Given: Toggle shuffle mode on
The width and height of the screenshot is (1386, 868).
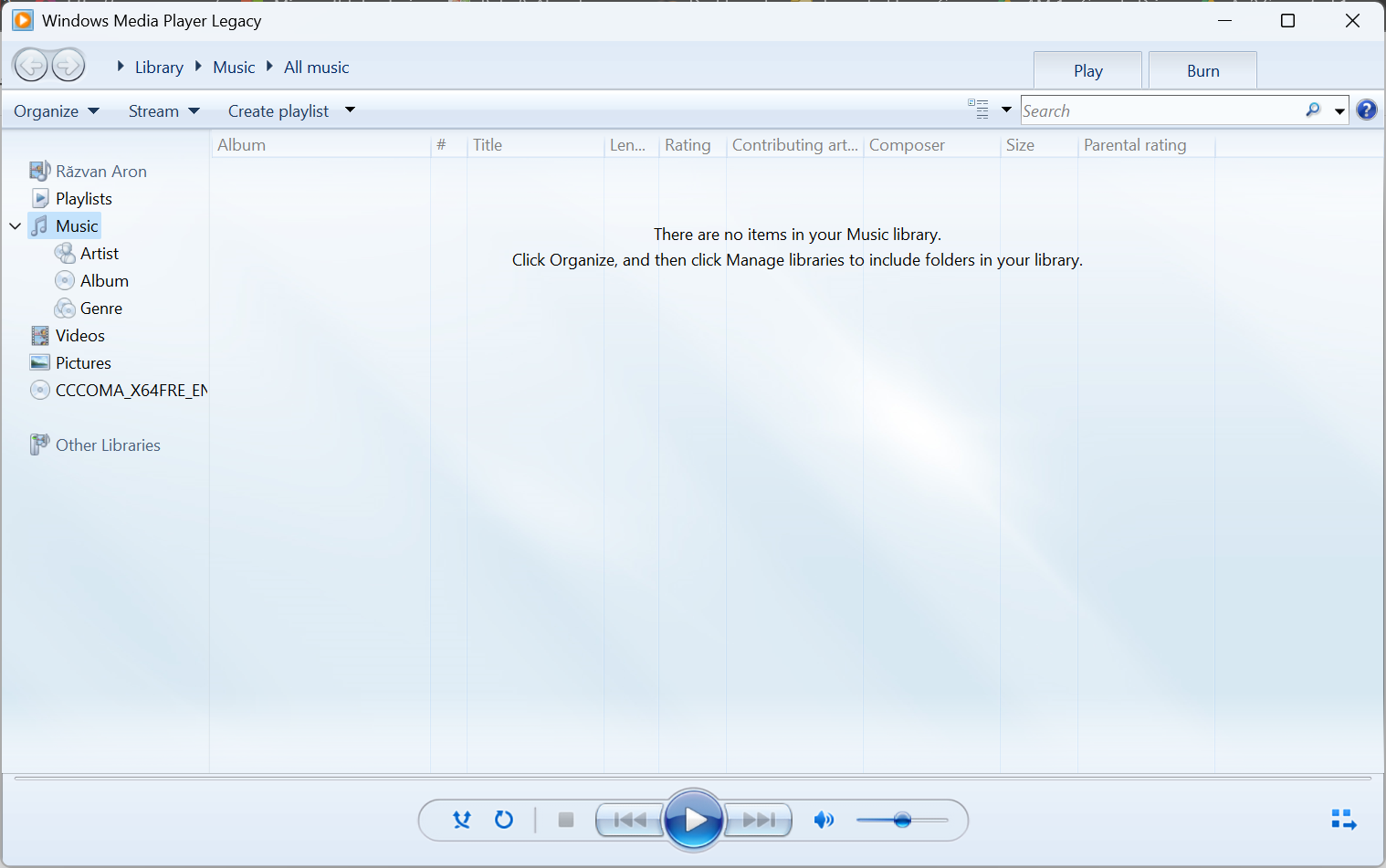Looking at the screenshot, I should point(462,820).
